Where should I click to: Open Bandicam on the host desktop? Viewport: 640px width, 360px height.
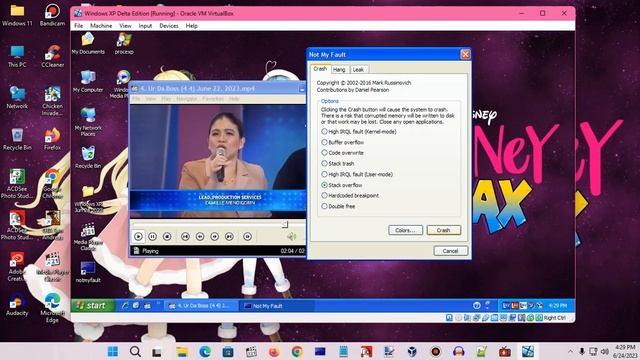coord(52,15)
